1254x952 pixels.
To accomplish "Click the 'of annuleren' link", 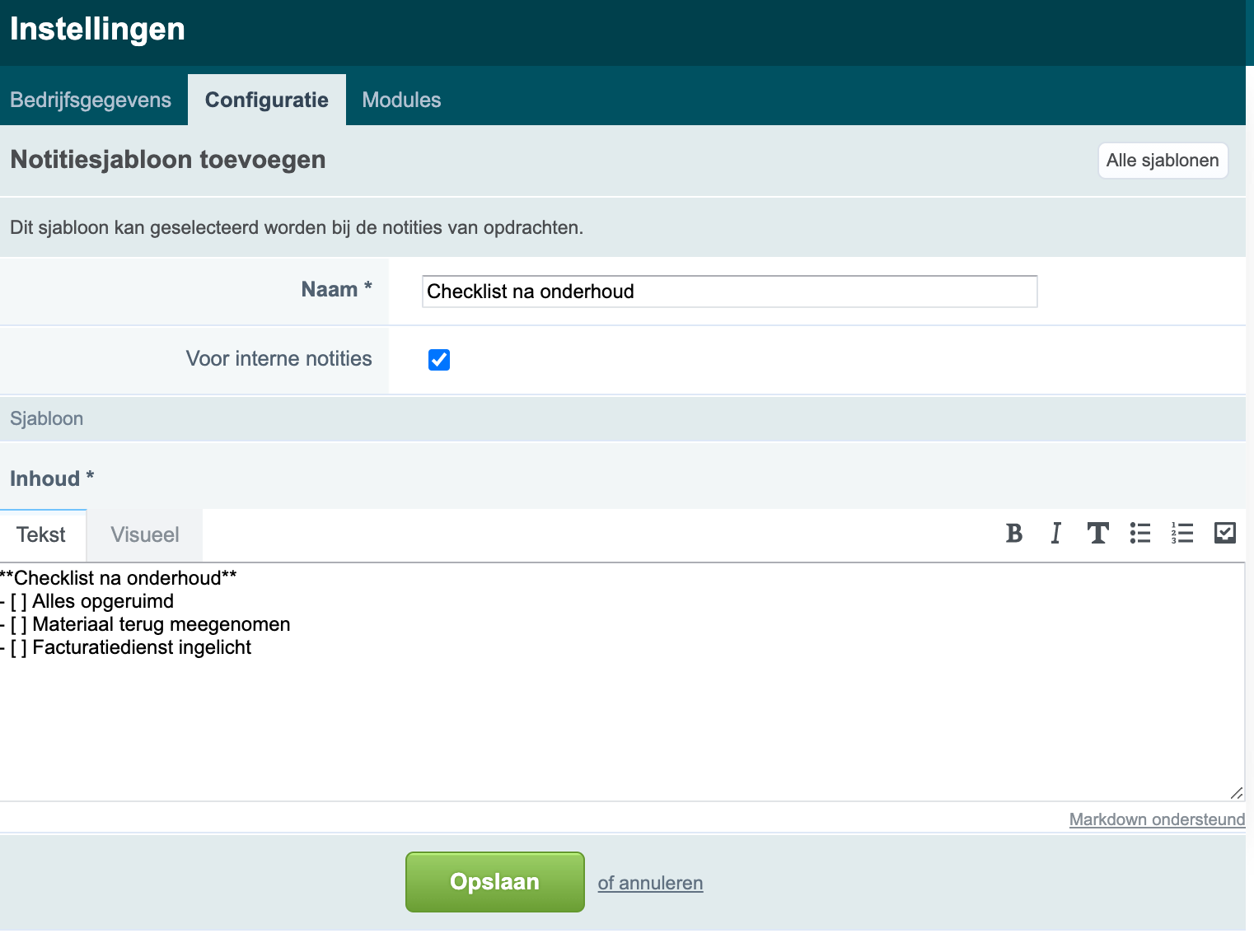I will tap(650, 883).
